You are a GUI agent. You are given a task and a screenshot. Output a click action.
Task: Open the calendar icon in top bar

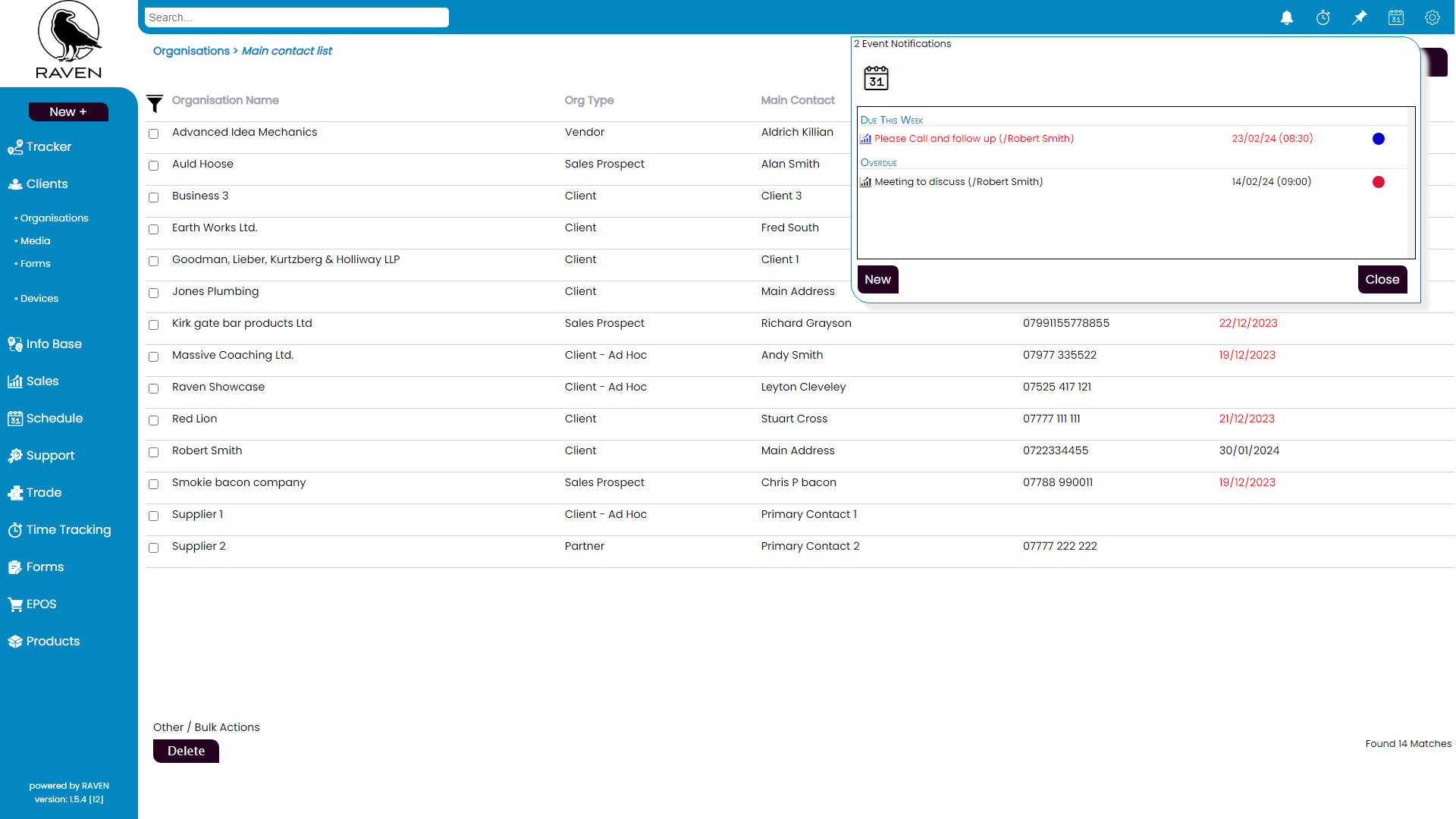tap(1396, 17)
